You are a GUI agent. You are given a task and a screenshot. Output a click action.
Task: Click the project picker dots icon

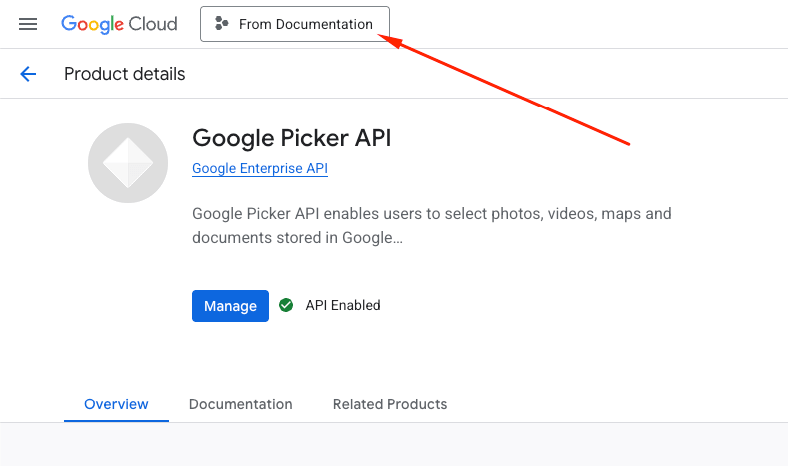pyautogui.click(x=222, y=24)
